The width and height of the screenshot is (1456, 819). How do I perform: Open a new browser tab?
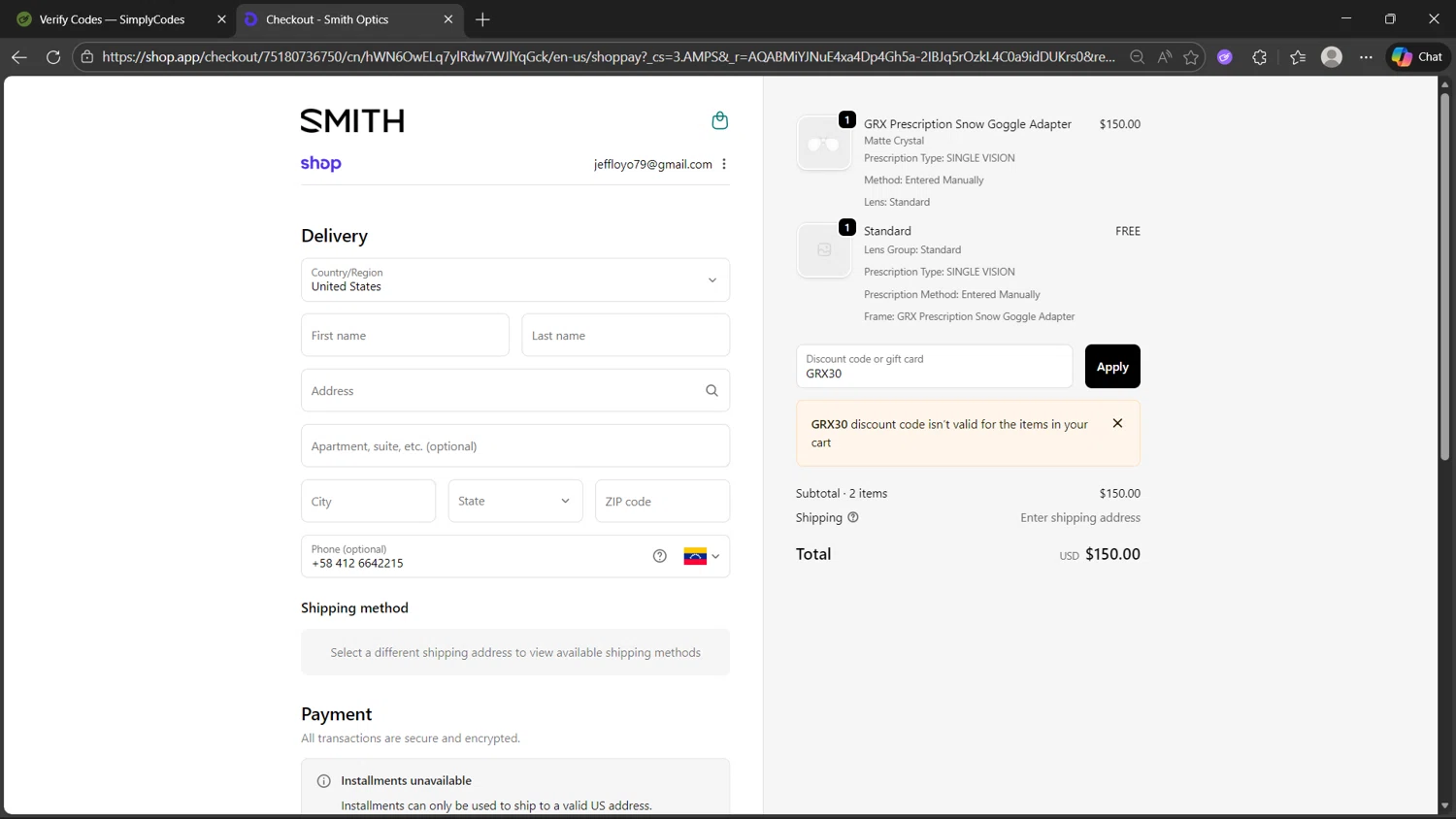point(482,19)
